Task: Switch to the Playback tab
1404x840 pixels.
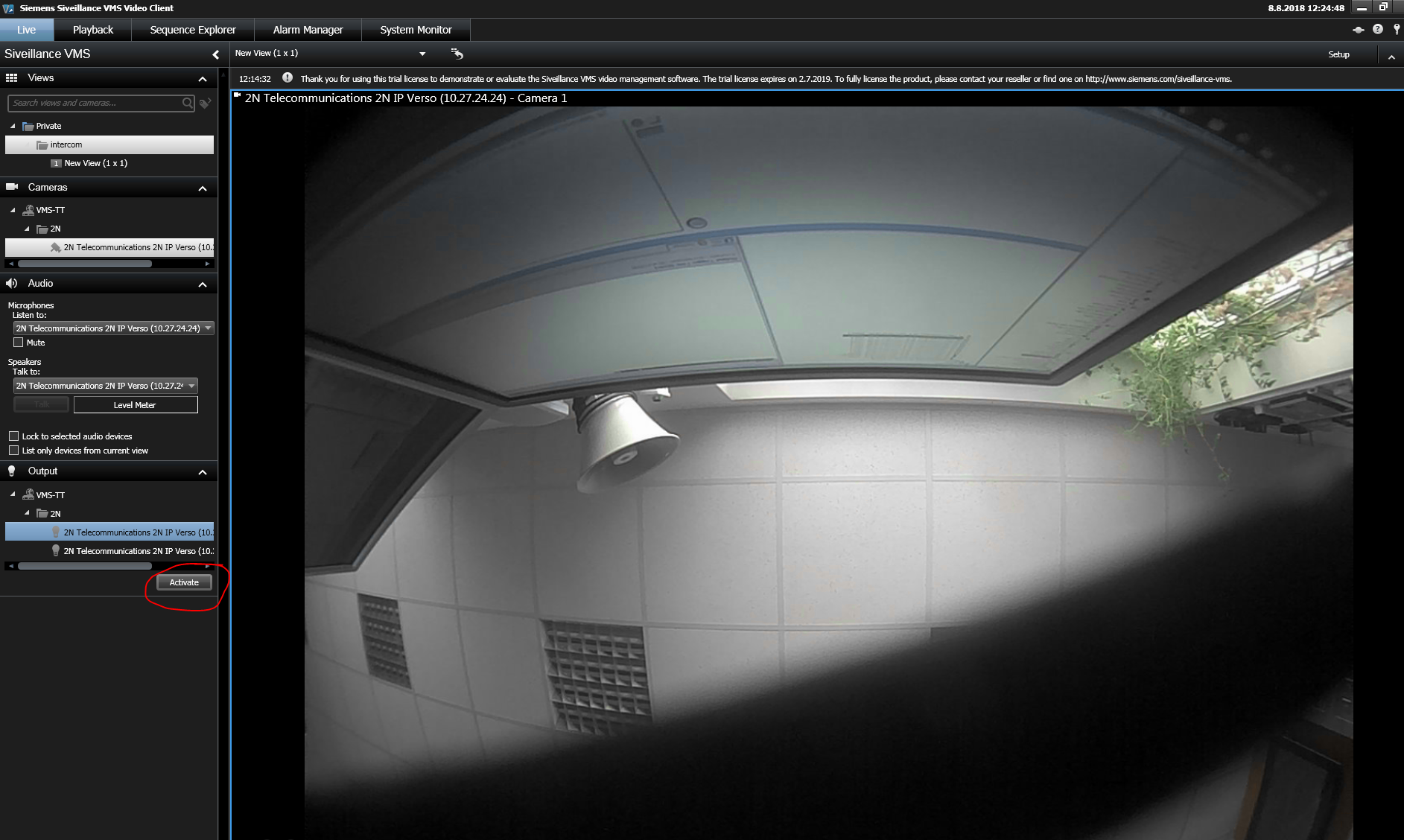Action: [93, 30]
